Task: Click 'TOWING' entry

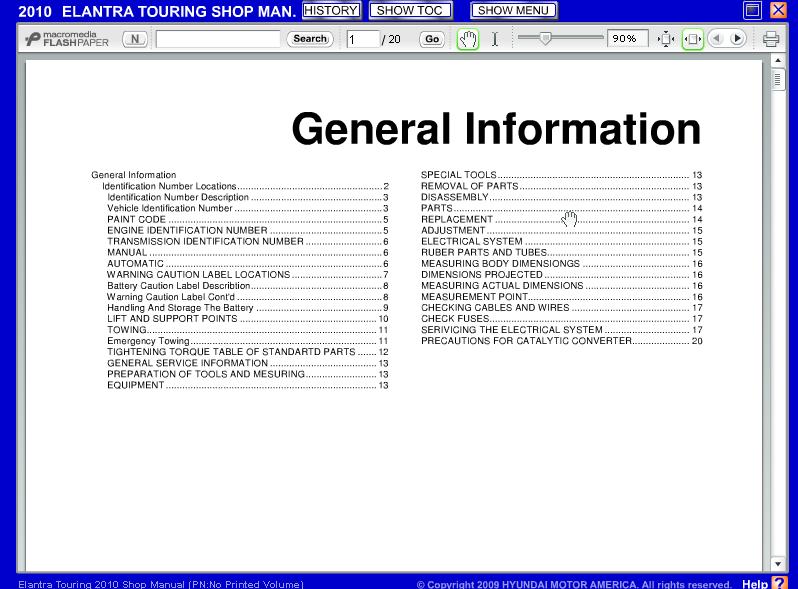Action: 247,330
